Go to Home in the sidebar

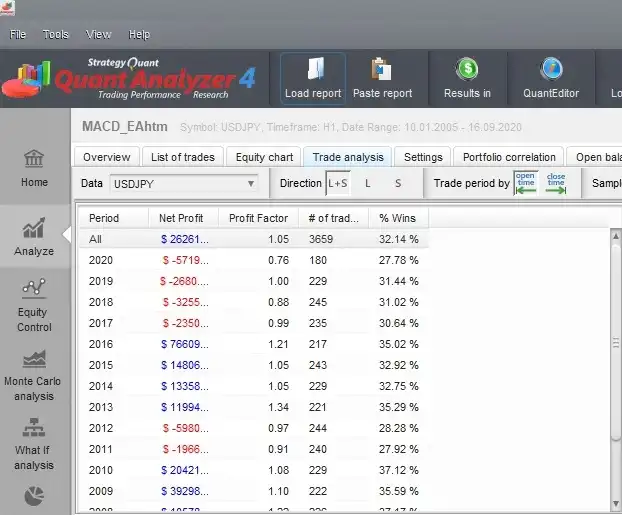tap(34, 167)
